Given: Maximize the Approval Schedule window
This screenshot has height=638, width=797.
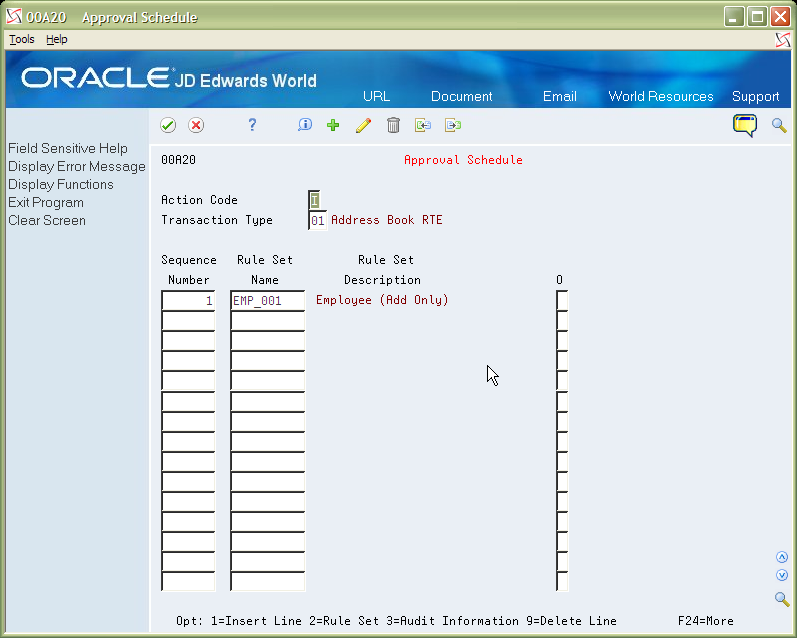Looking at the screenshot, I should [x=757, y=17].
